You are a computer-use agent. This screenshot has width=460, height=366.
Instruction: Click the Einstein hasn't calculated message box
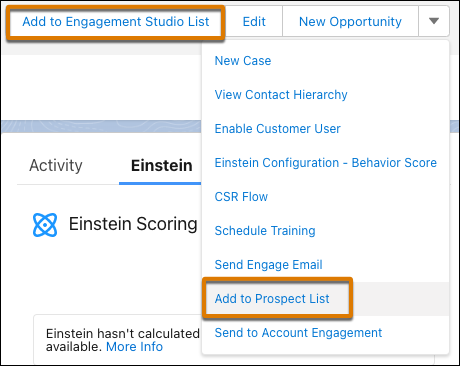pyautogui.click(x=118, y=339)
